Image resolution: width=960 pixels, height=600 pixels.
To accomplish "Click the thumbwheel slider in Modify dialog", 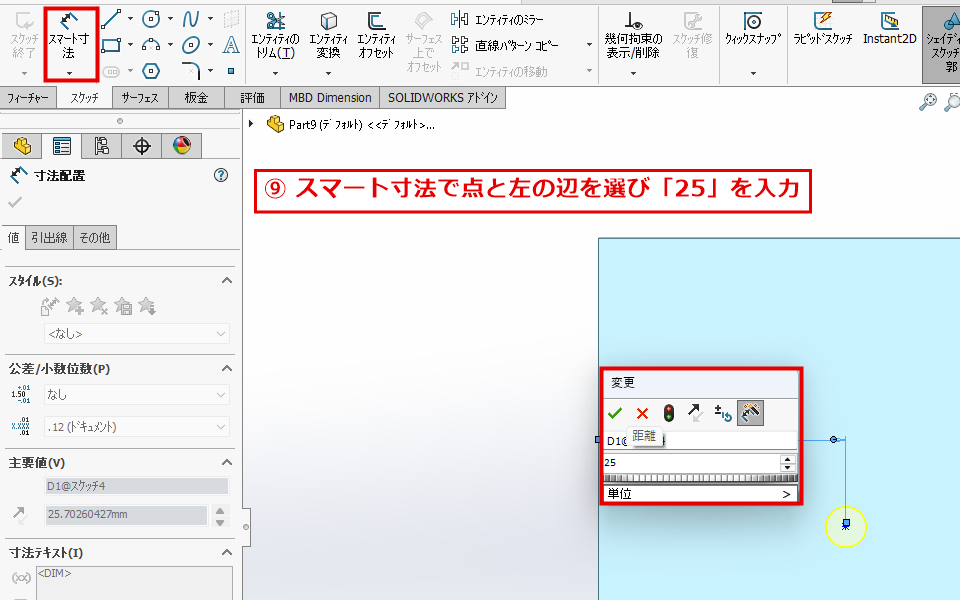I will pos(700,478).
